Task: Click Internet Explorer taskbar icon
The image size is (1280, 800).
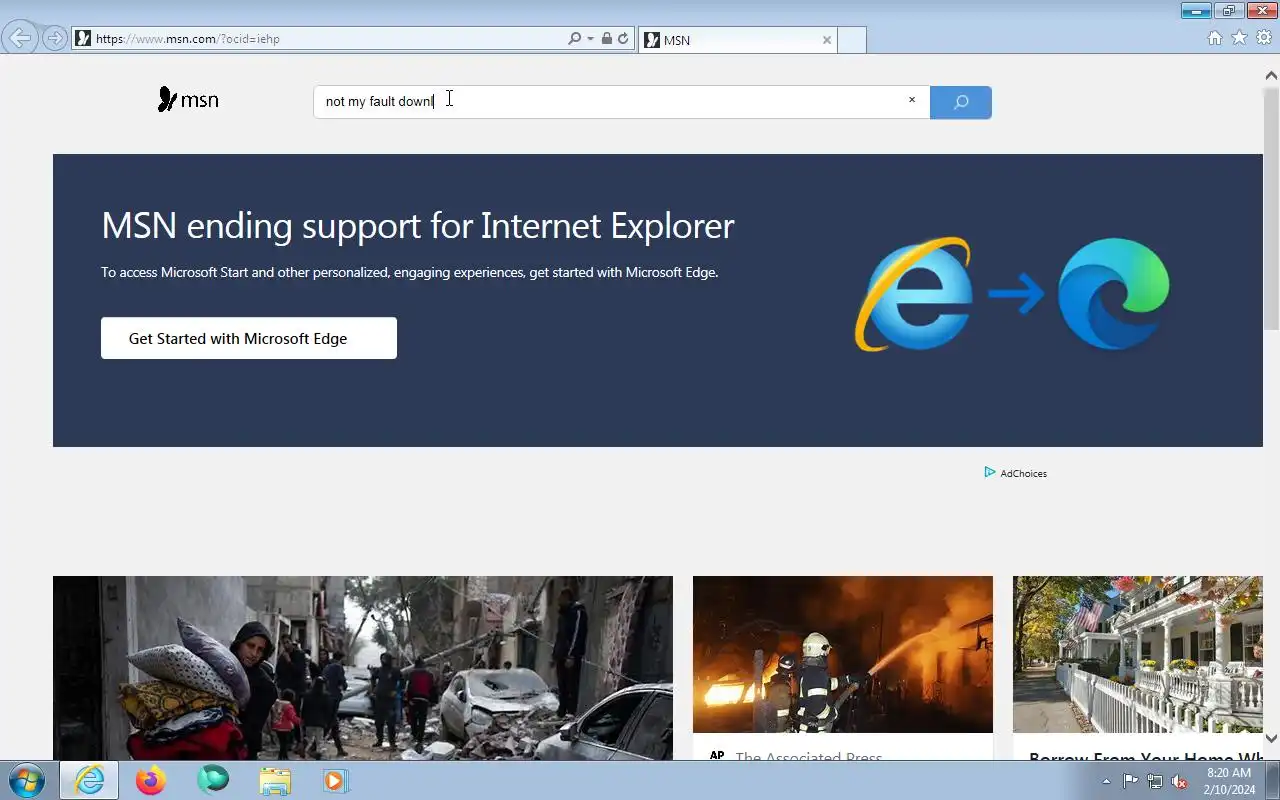Action: 89,780
